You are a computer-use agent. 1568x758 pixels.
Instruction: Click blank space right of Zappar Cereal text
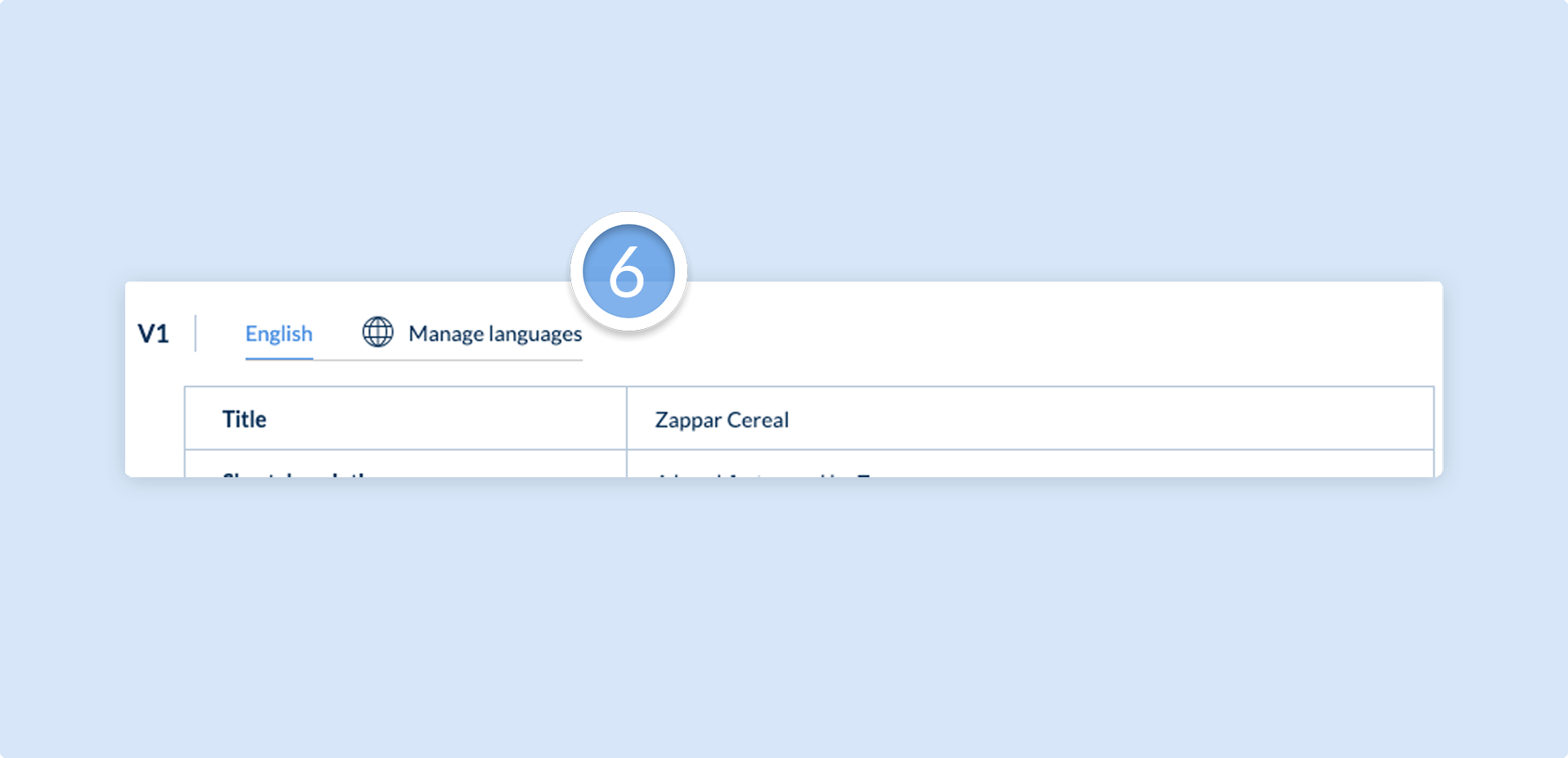[x=1105, y=418]
